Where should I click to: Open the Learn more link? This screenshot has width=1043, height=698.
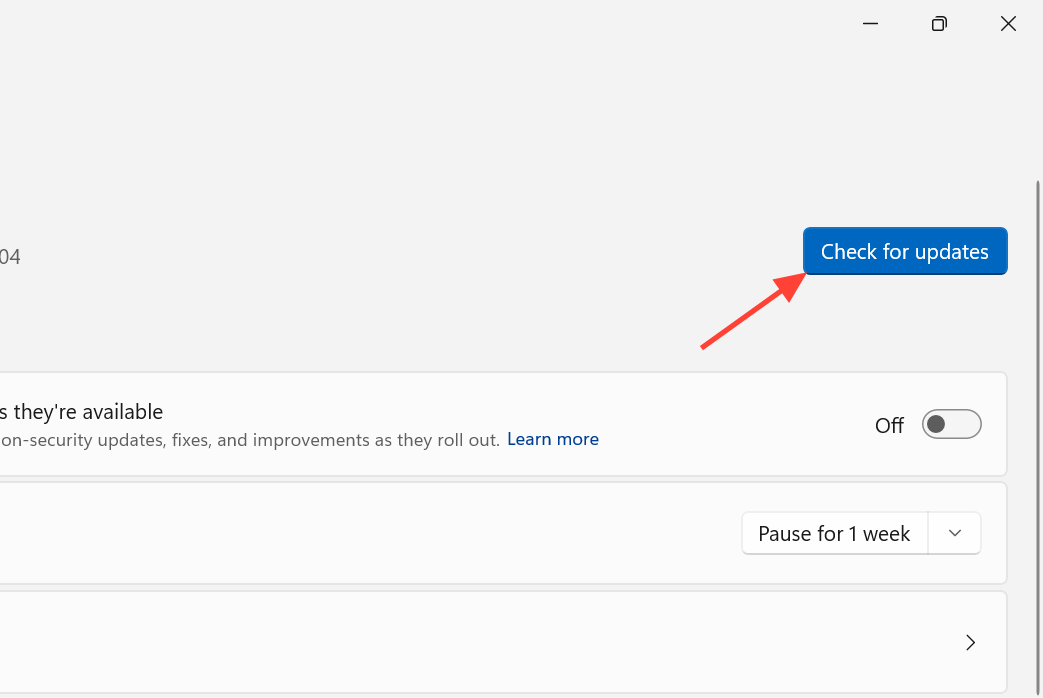tap(553, 439)
